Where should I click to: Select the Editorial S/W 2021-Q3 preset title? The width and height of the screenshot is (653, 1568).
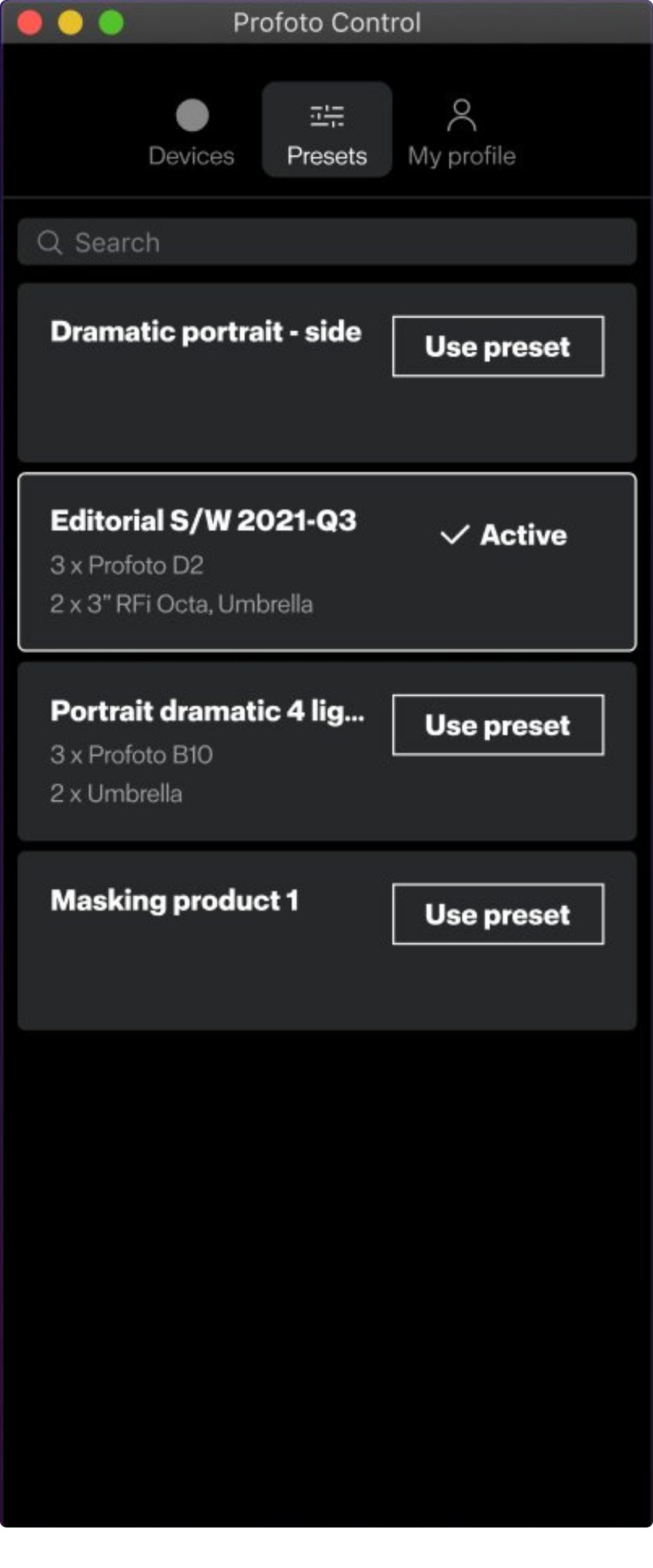[204, 521]
